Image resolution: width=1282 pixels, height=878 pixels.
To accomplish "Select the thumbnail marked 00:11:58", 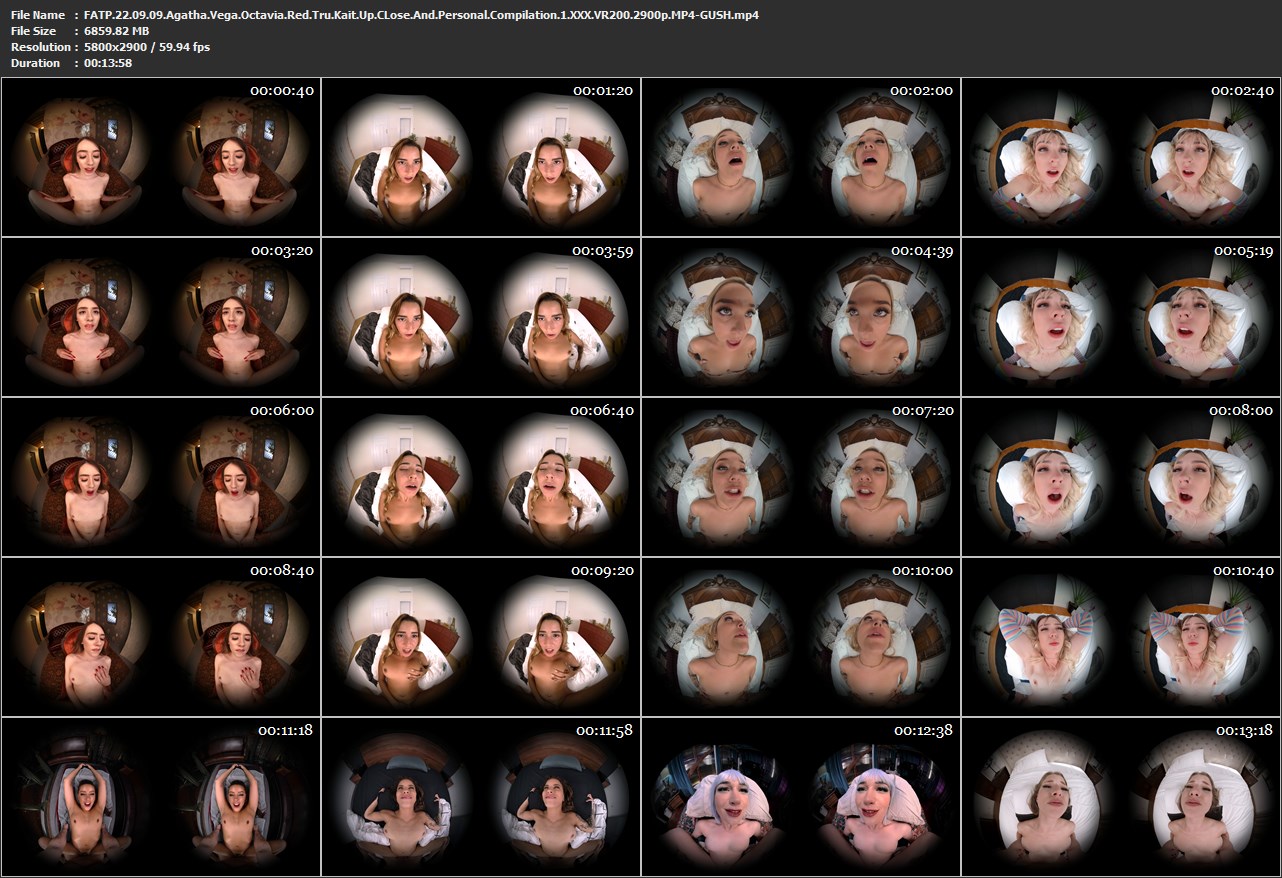I will coord(480,797).
